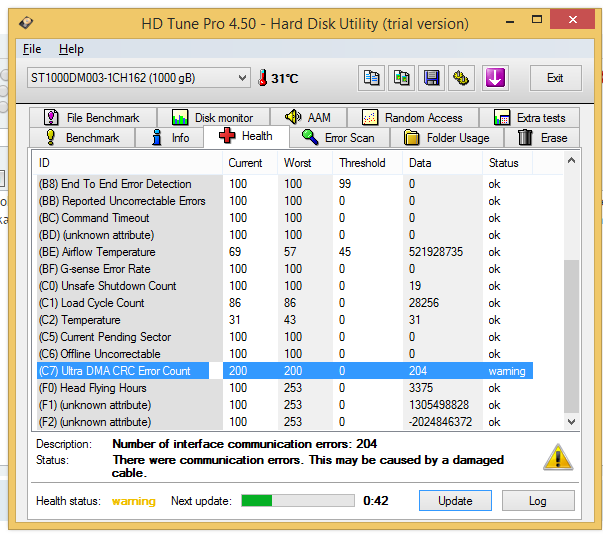Open the drive selection dropdown ST1000DM003
Viewport: 603px width, 537px height.
click(139, 78)
